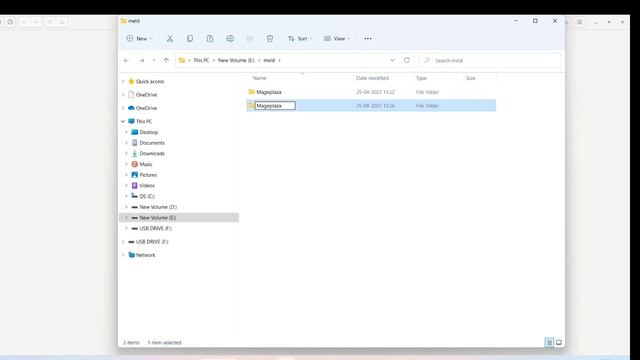Click the Desktop folder icon
The height and width of the screenshot is (360, 640).
point(134,132)
